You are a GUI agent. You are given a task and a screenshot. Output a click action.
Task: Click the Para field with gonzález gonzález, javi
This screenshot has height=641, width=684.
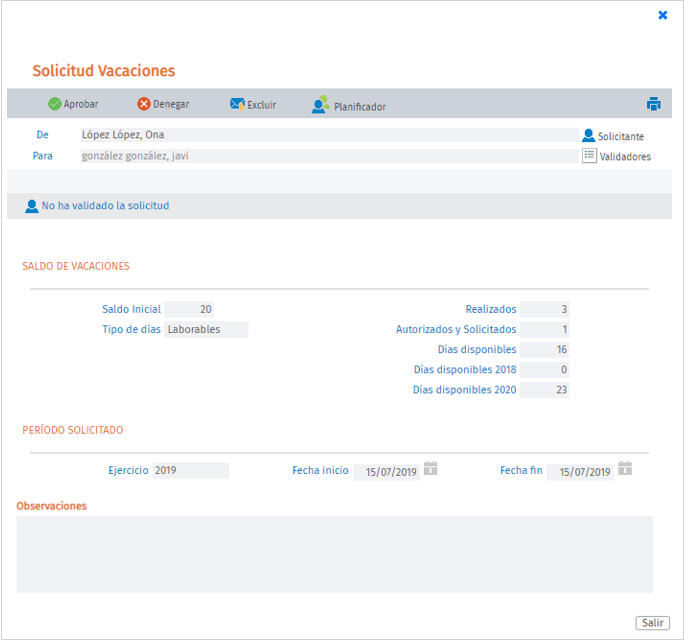(x=330, y=156)
